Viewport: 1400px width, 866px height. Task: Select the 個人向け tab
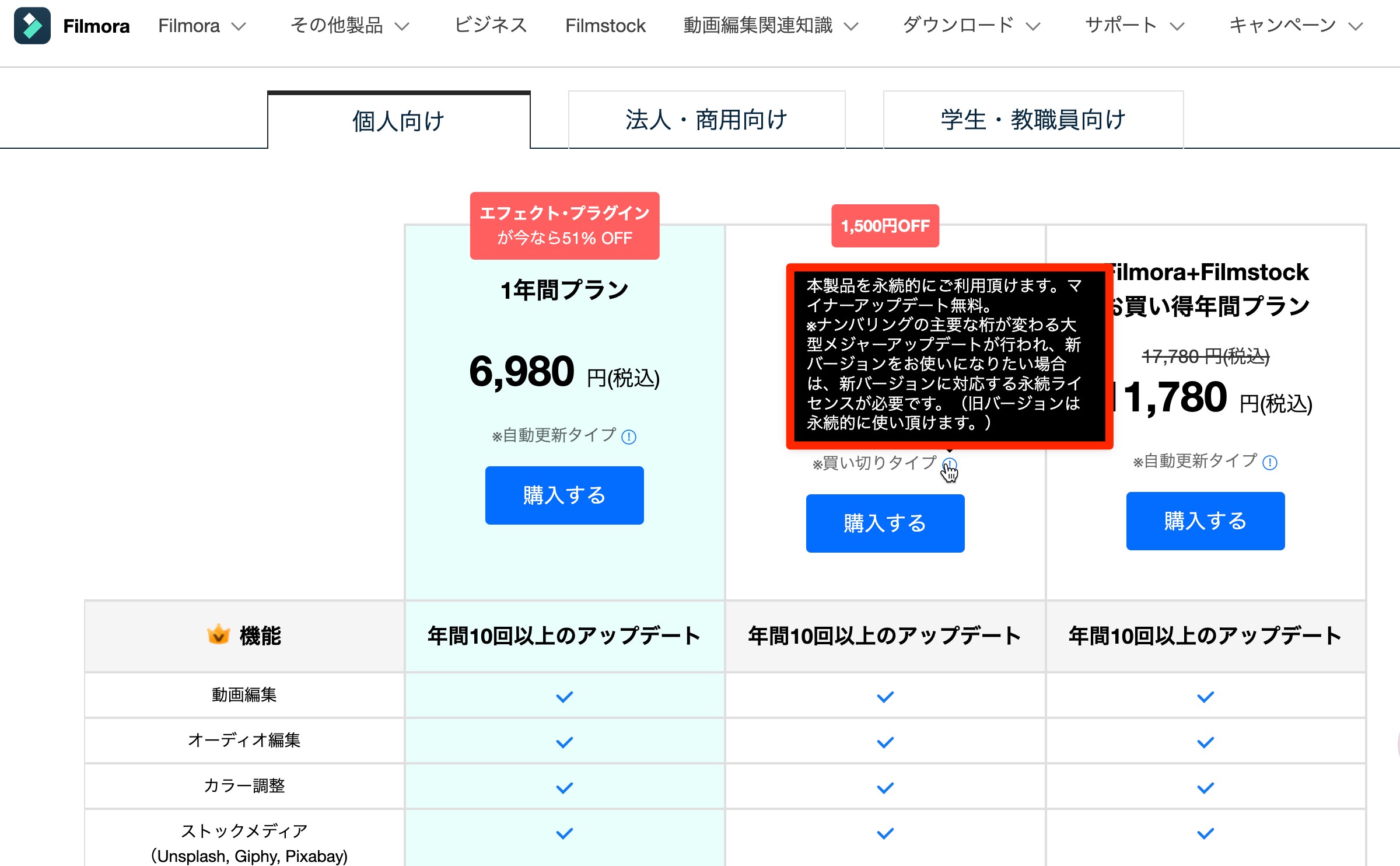[399, 120]
